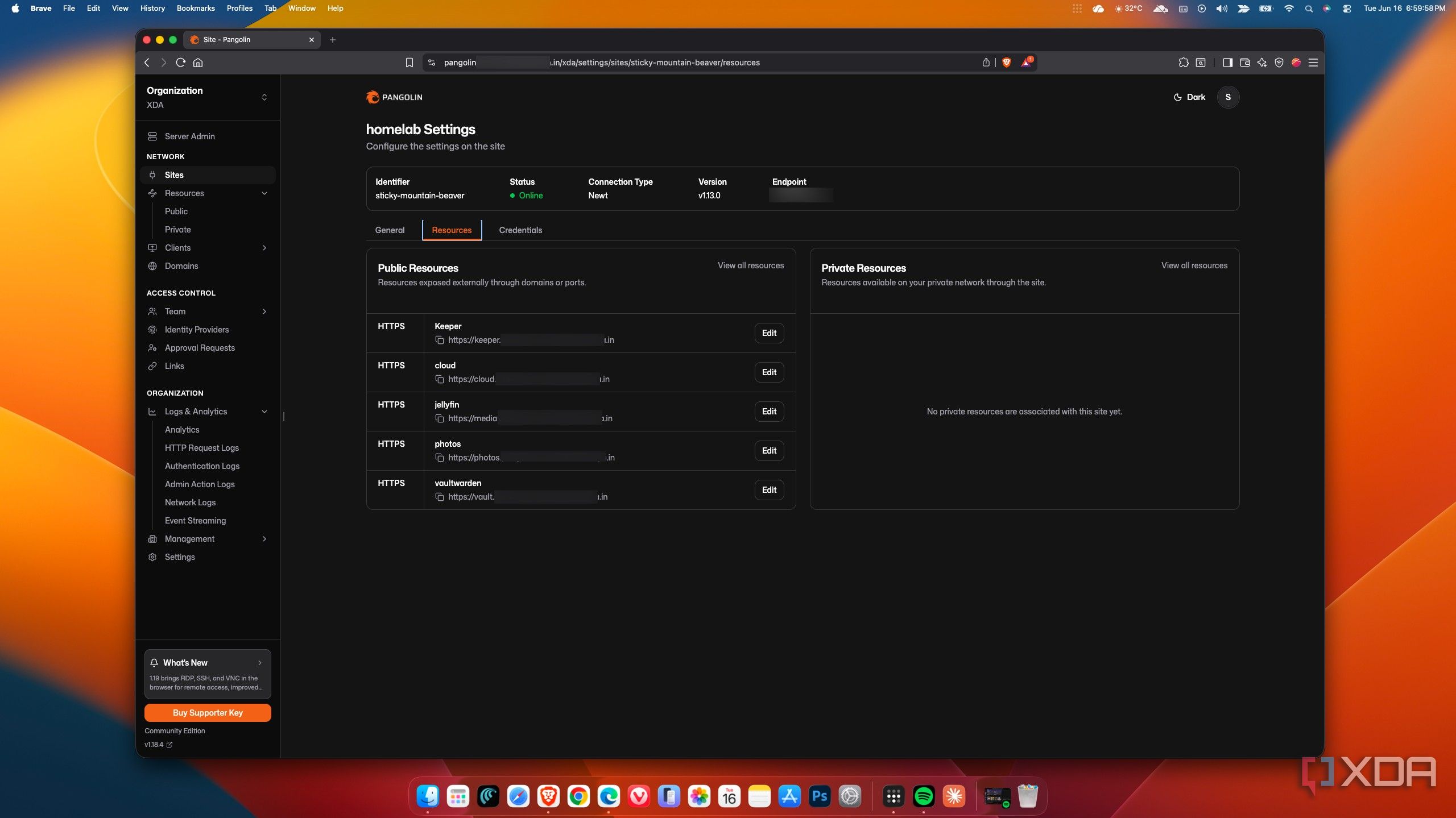This screenshot has height=818, width=1456.
Task: Open Brave Shields lion icon in address bar
Action: pyautogui.click(x=1006, y=63)
